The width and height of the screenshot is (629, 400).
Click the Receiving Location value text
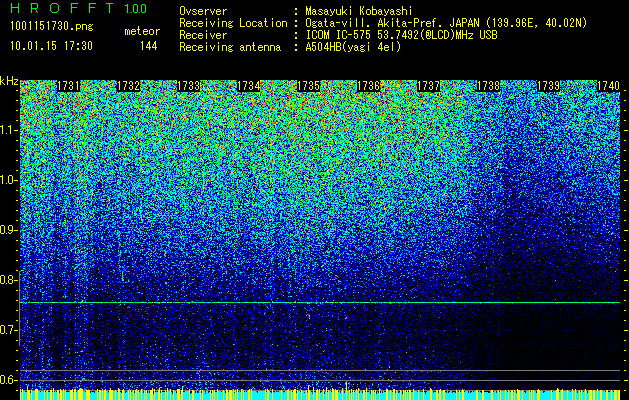pos(446,23)
